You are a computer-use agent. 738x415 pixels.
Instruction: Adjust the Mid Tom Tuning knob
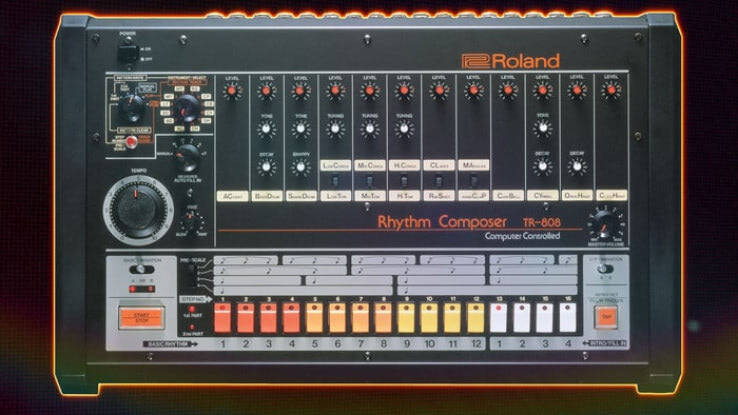tap(370, 128)
